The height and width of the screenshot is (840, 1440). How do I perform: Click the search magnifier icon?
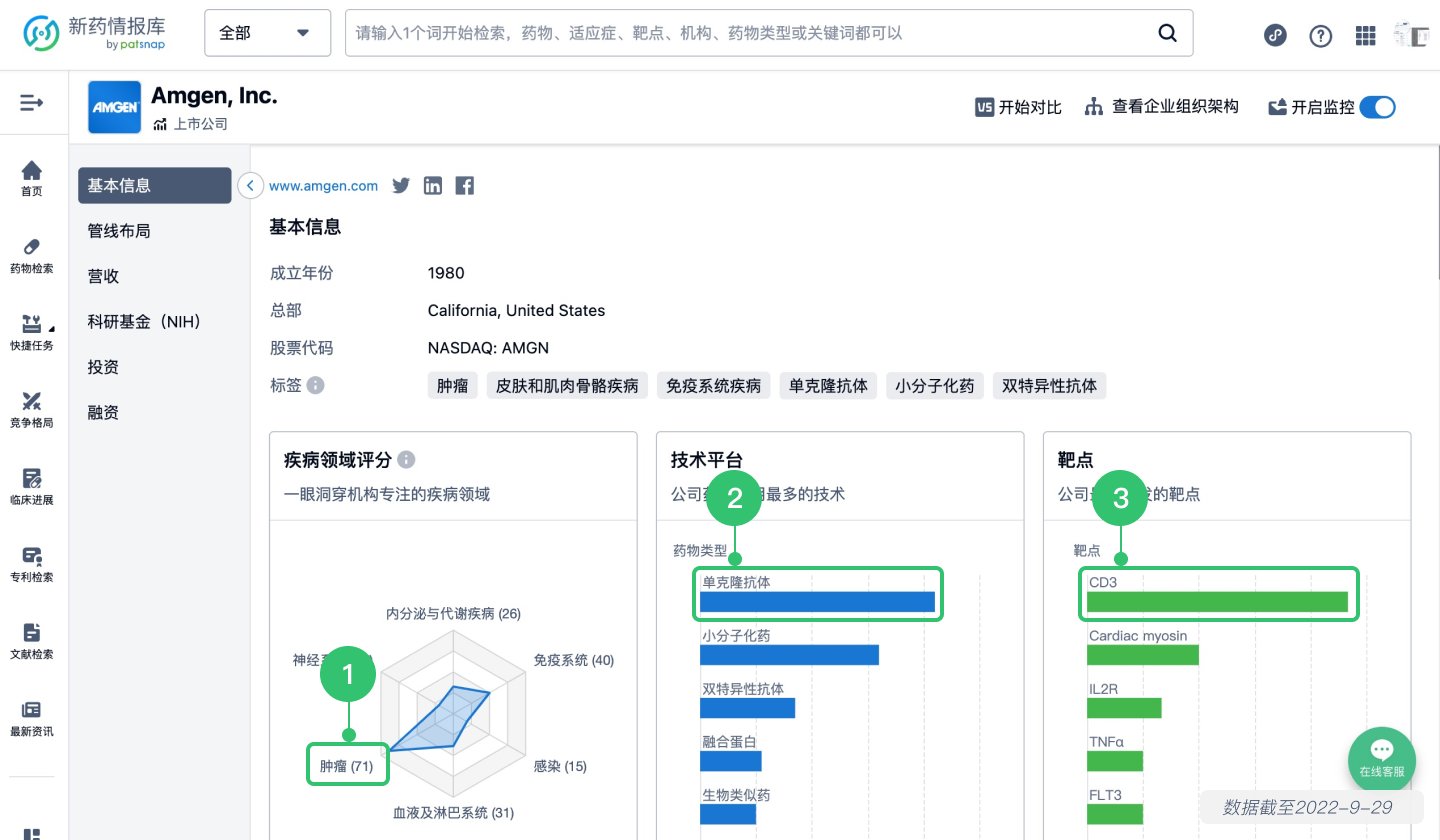point(1167,33)
